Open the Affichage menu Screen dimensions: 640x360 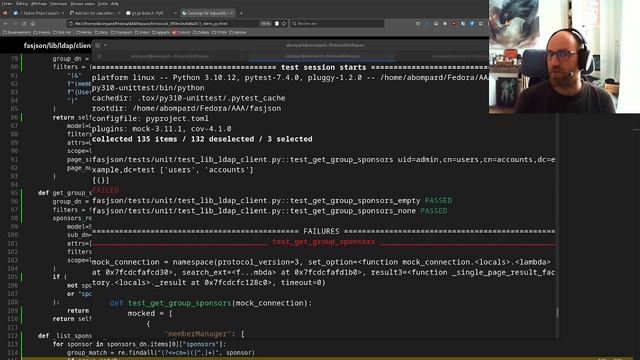(x=39, y=4)
